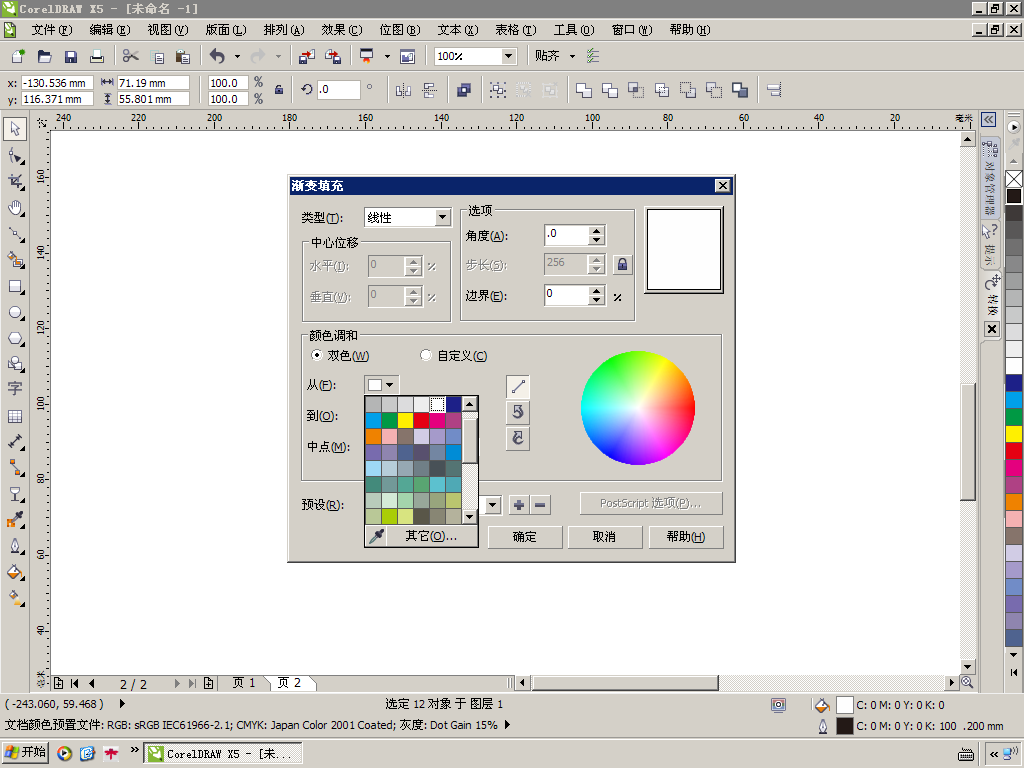Image resolution: width=1024 pixels, height=768 pixels.
Task: Expand the application launcher dropdown arrow
Action: tap(387, 56)
